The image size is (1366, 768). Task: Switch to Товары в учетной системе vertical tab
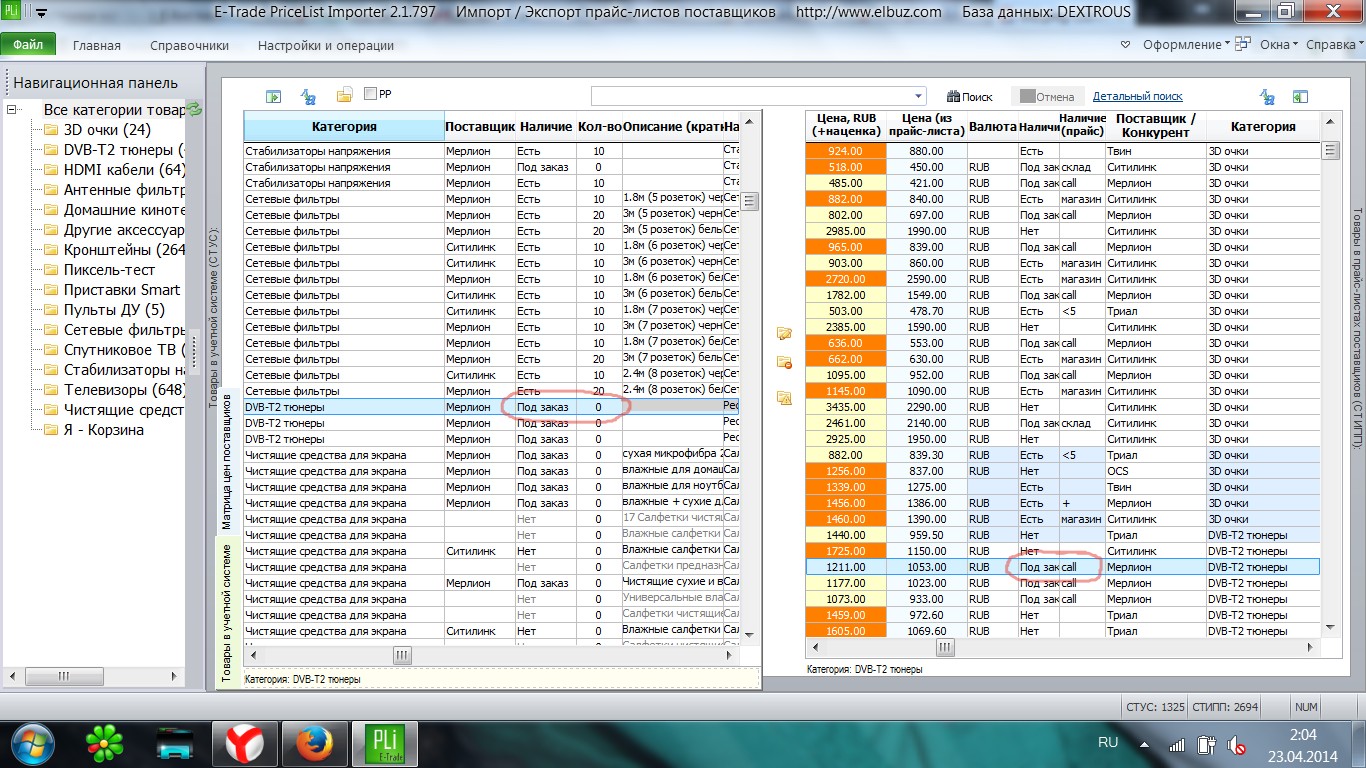[226, 613]
